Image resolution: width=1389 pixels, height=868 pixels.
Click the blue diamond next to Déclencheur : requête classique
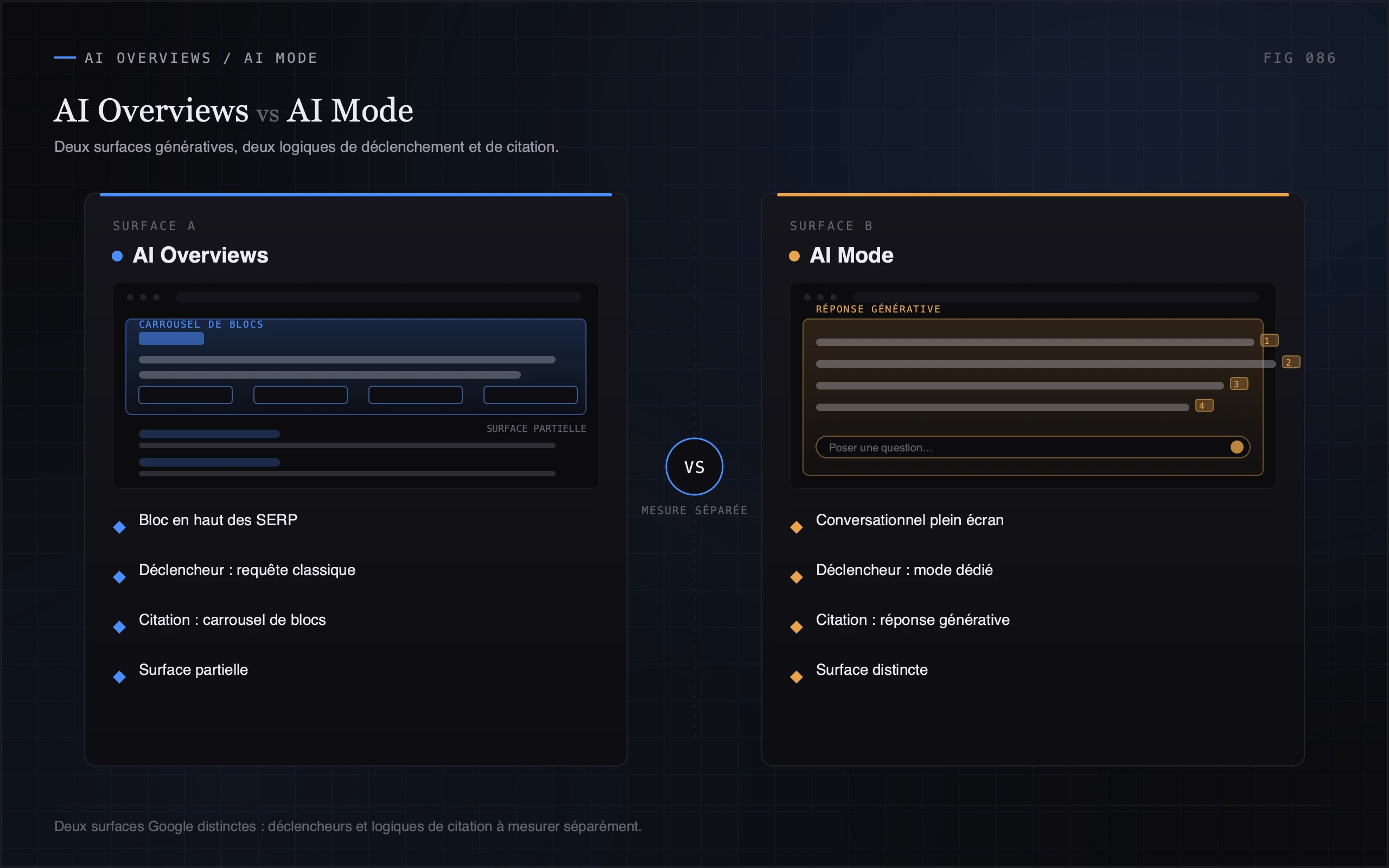pos(119,577)
